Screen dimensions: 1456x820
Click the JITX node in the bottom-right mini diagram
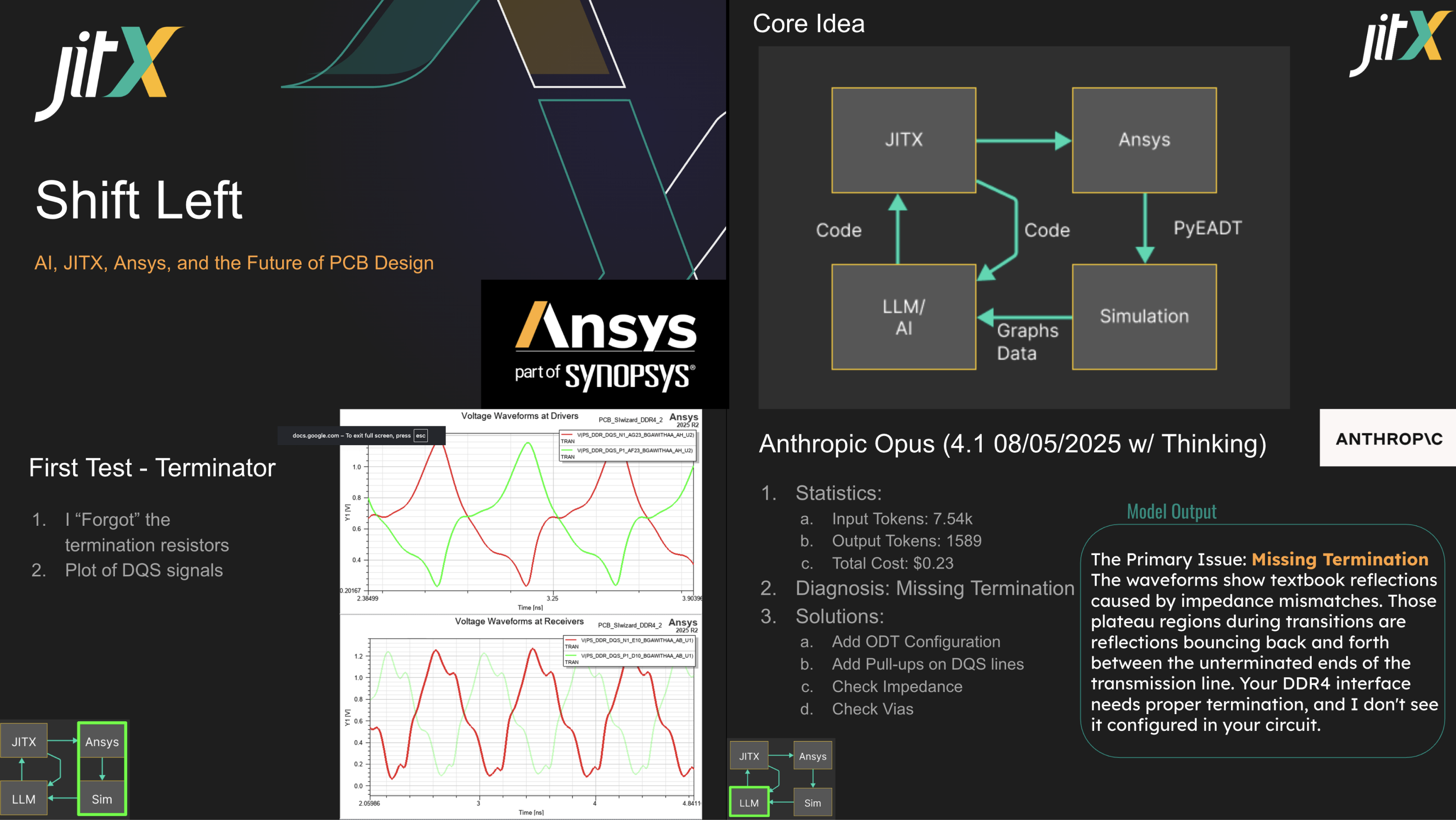749,755
